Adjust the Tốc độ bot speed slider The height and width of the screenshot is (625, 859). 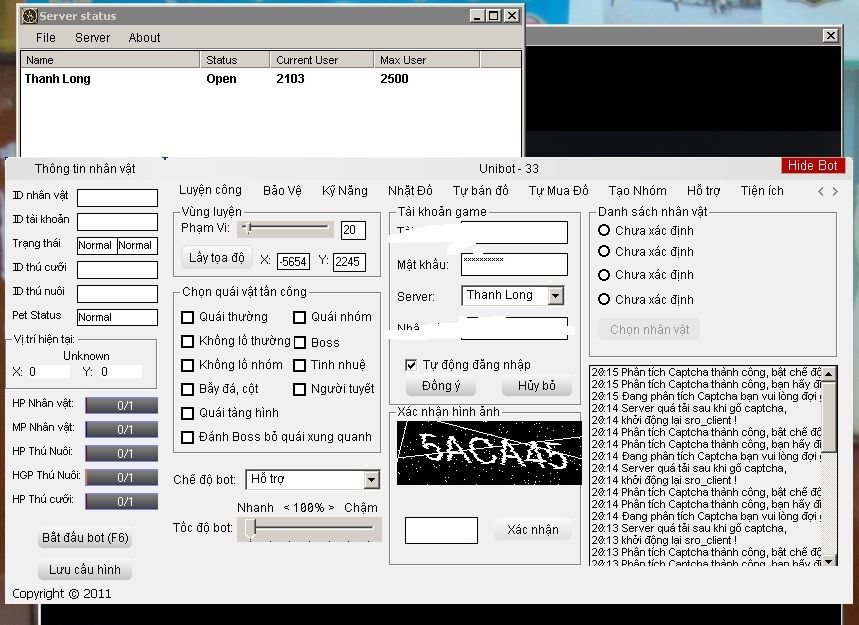point(310,529)
